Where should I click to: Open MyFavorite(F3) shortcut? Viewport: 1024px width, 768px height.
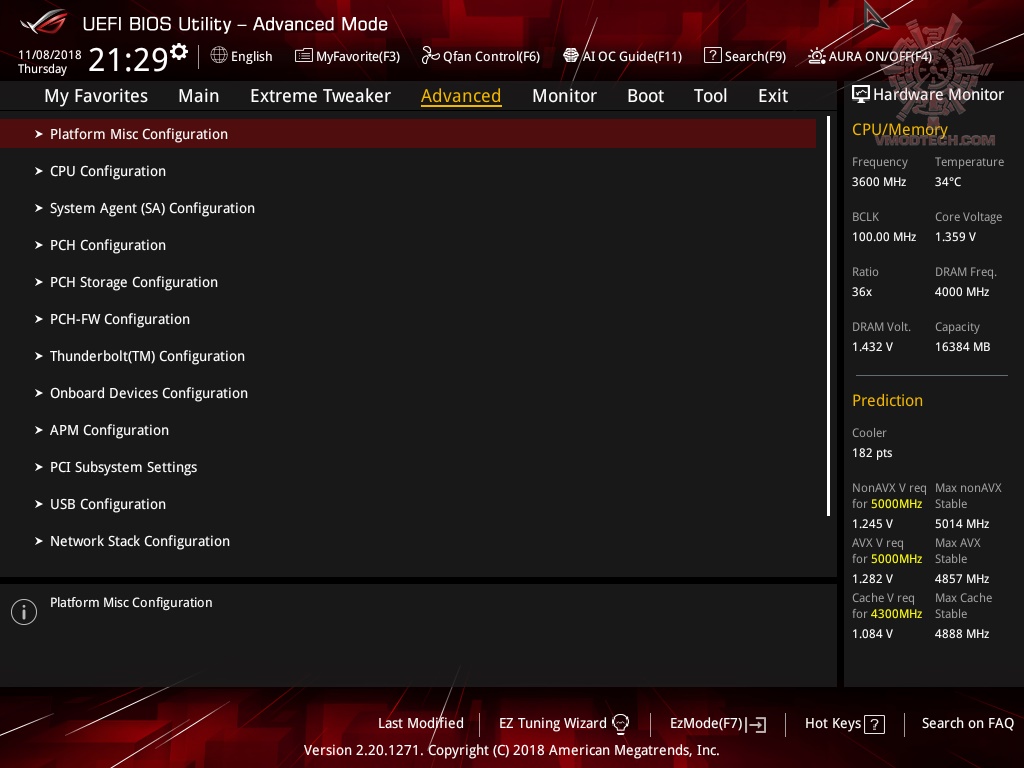(358, 57)
